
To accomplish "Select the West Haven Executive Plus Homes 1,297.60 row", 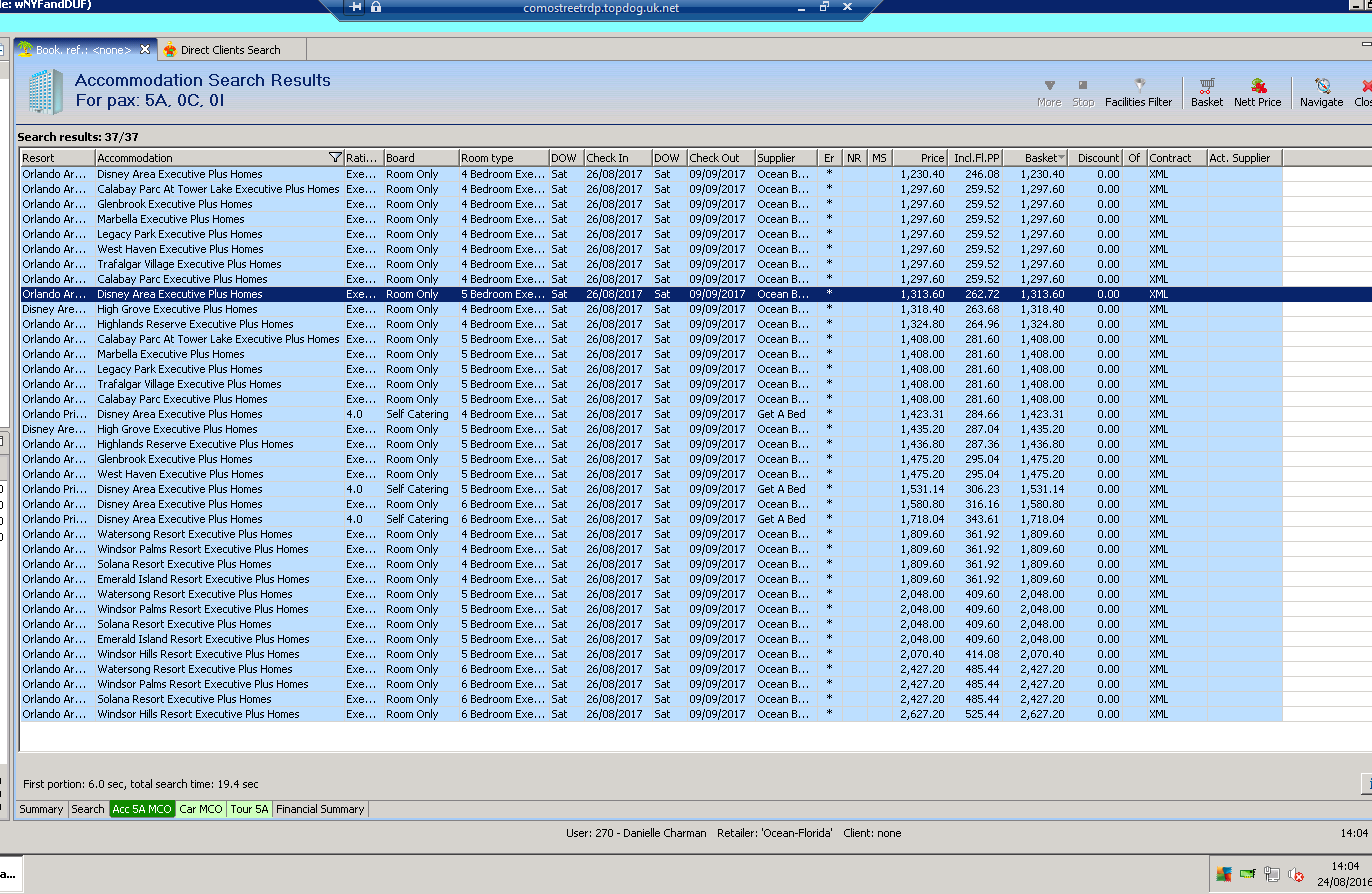I will click(651, 249).
